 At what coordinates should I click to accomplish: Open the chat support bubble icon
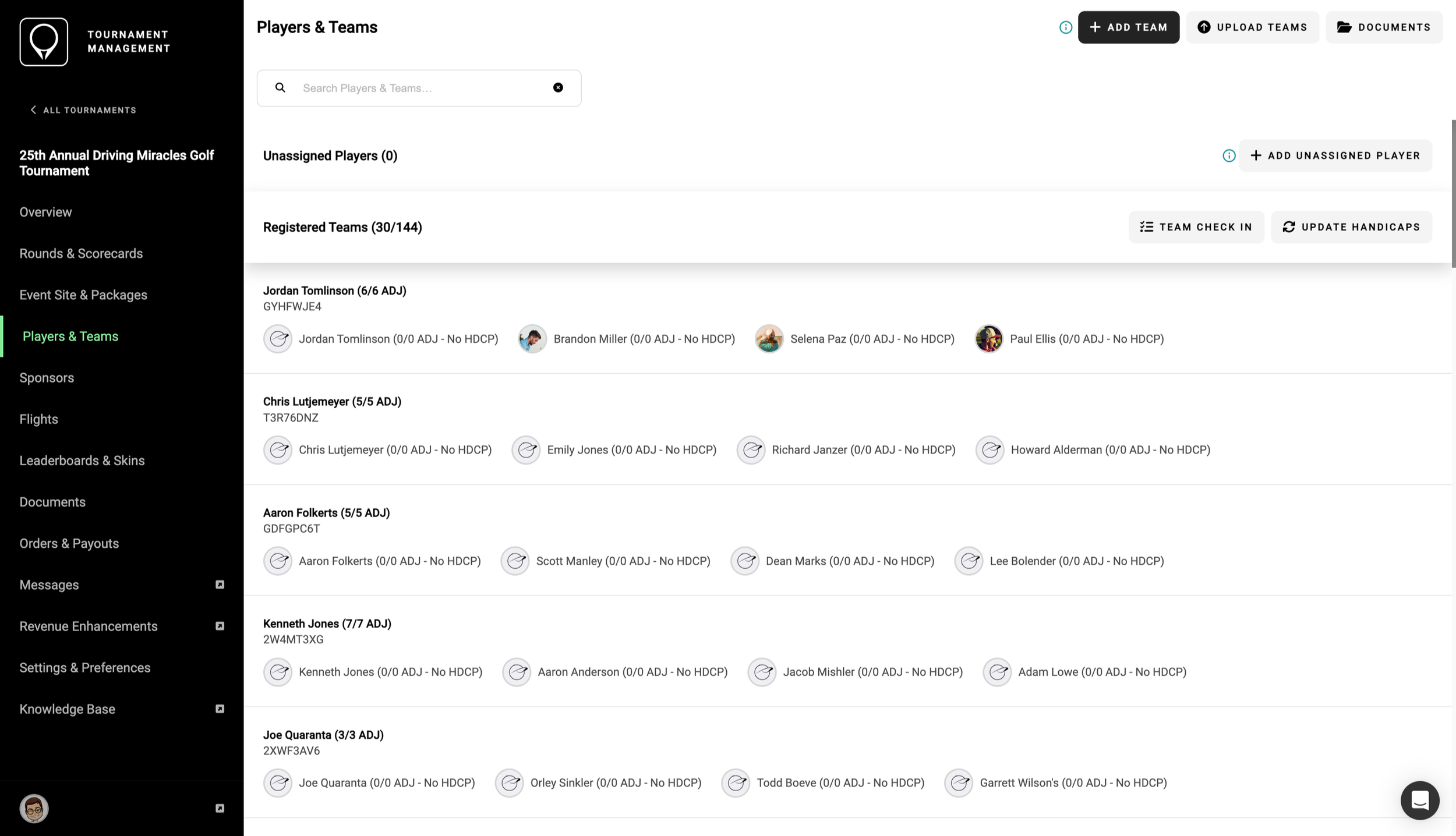1419,800
